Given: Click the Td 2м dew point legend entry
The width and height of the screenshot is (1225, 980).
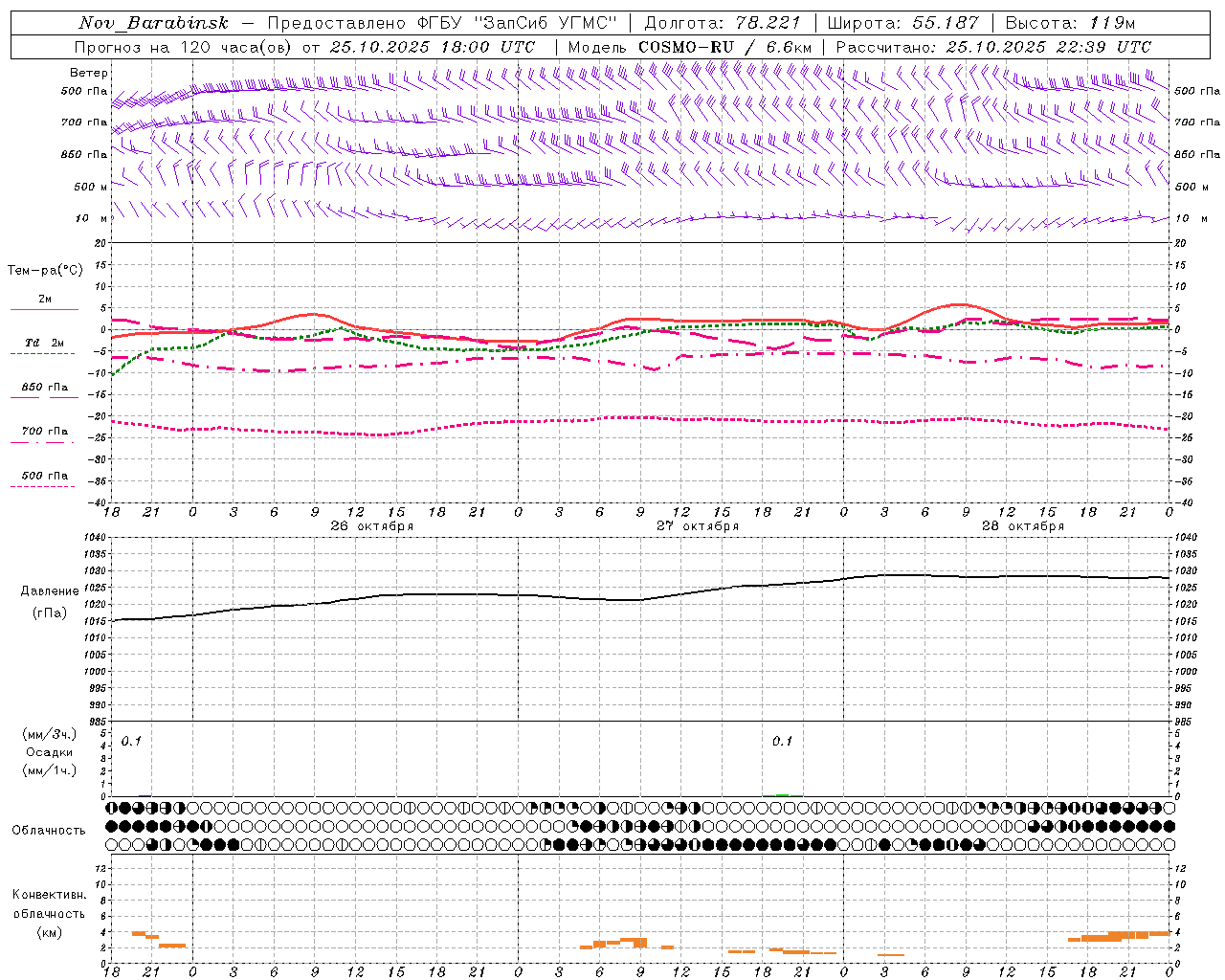Looking at the screenshot, I should pyautogui.click(x=45, y=343).
